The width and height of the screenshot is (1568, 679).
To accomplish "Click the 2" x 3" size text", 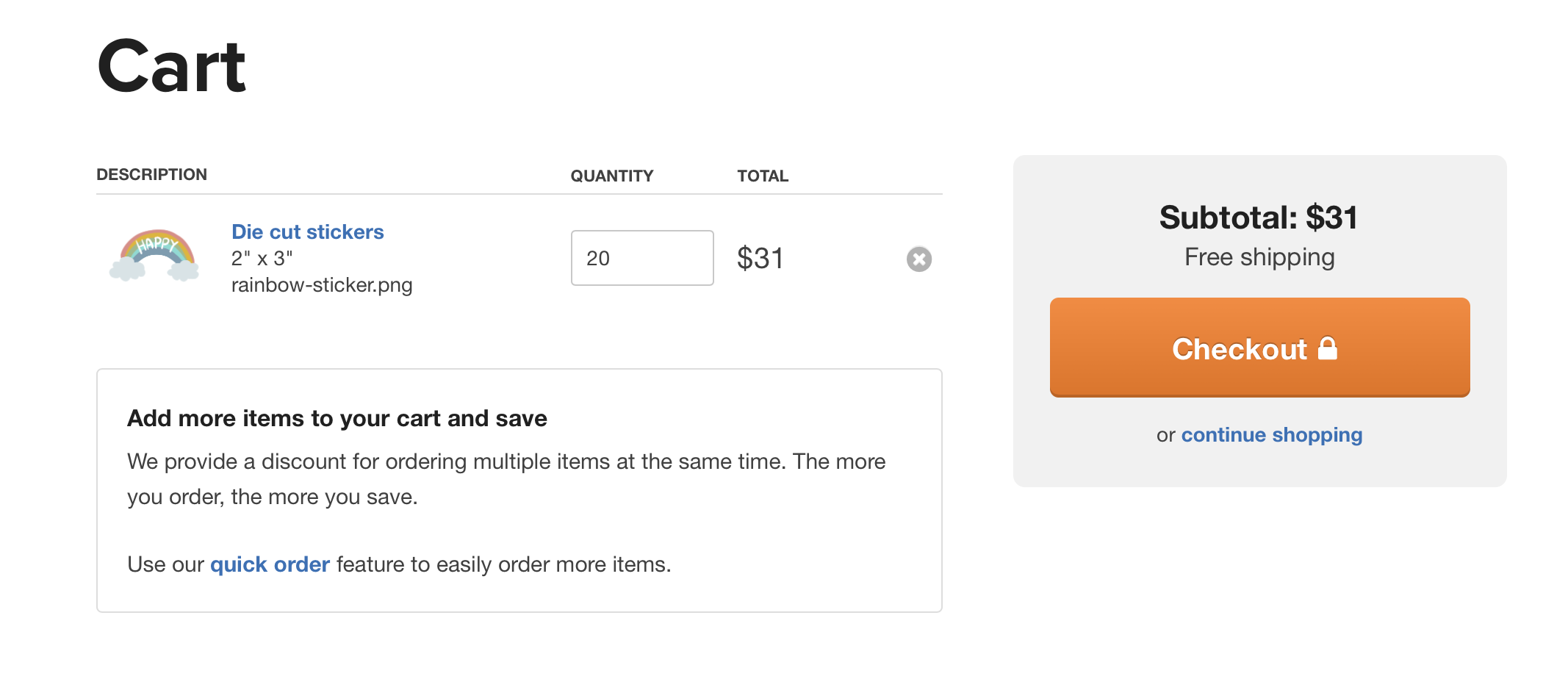I will tap(262, 259).
